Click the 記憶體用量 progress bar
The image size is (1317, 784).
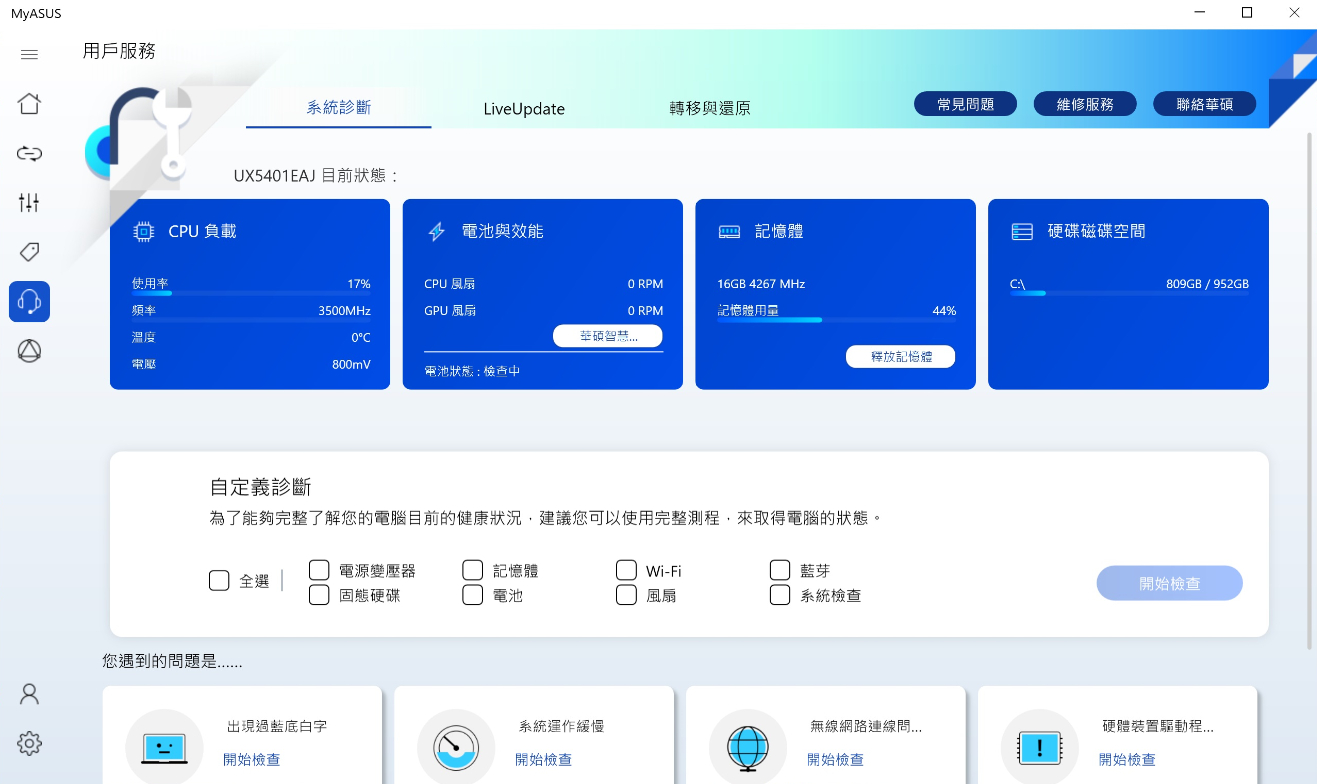coord(837,320)
